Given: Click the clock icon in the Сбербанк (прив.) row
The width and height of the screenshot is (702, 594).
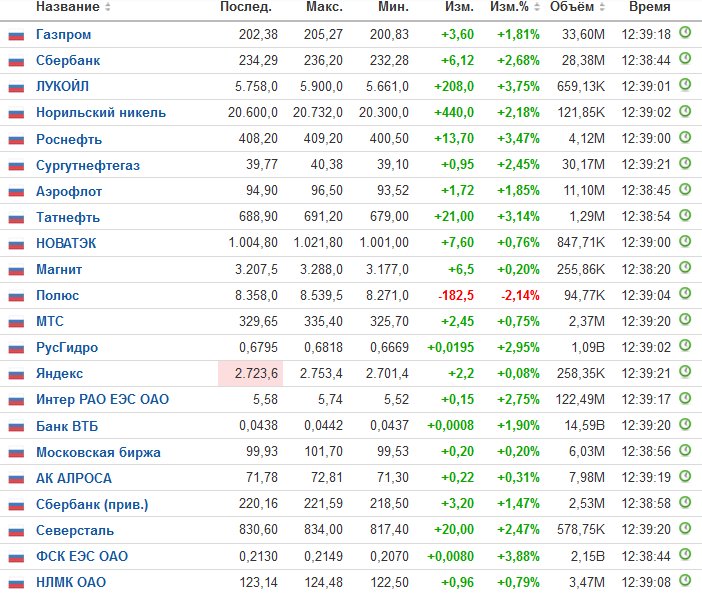Looking at the screenshot, I should tap(685, 502).
